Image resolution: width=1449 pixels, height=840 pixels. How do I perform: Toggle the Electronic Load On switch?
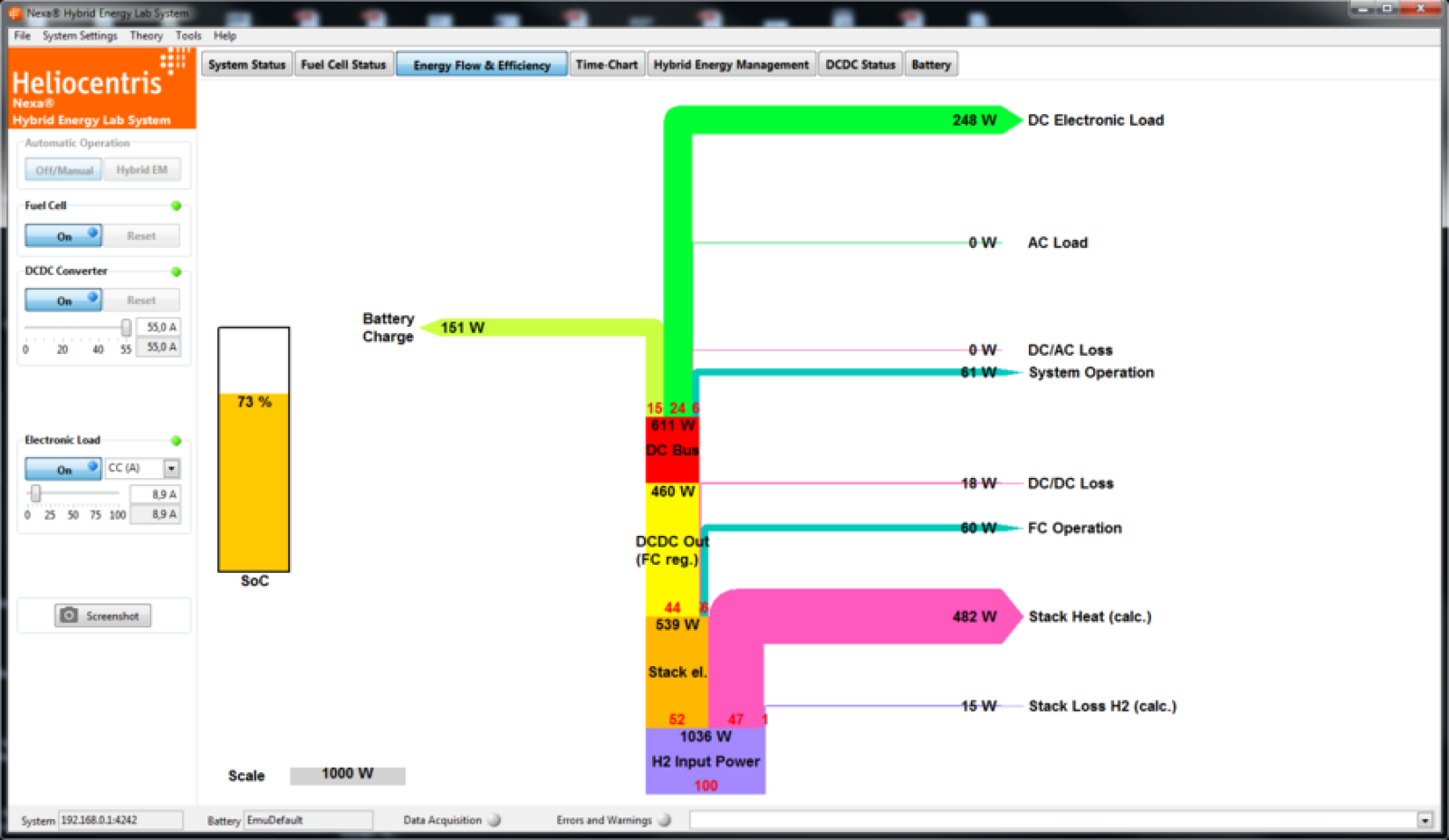[63, 469]
